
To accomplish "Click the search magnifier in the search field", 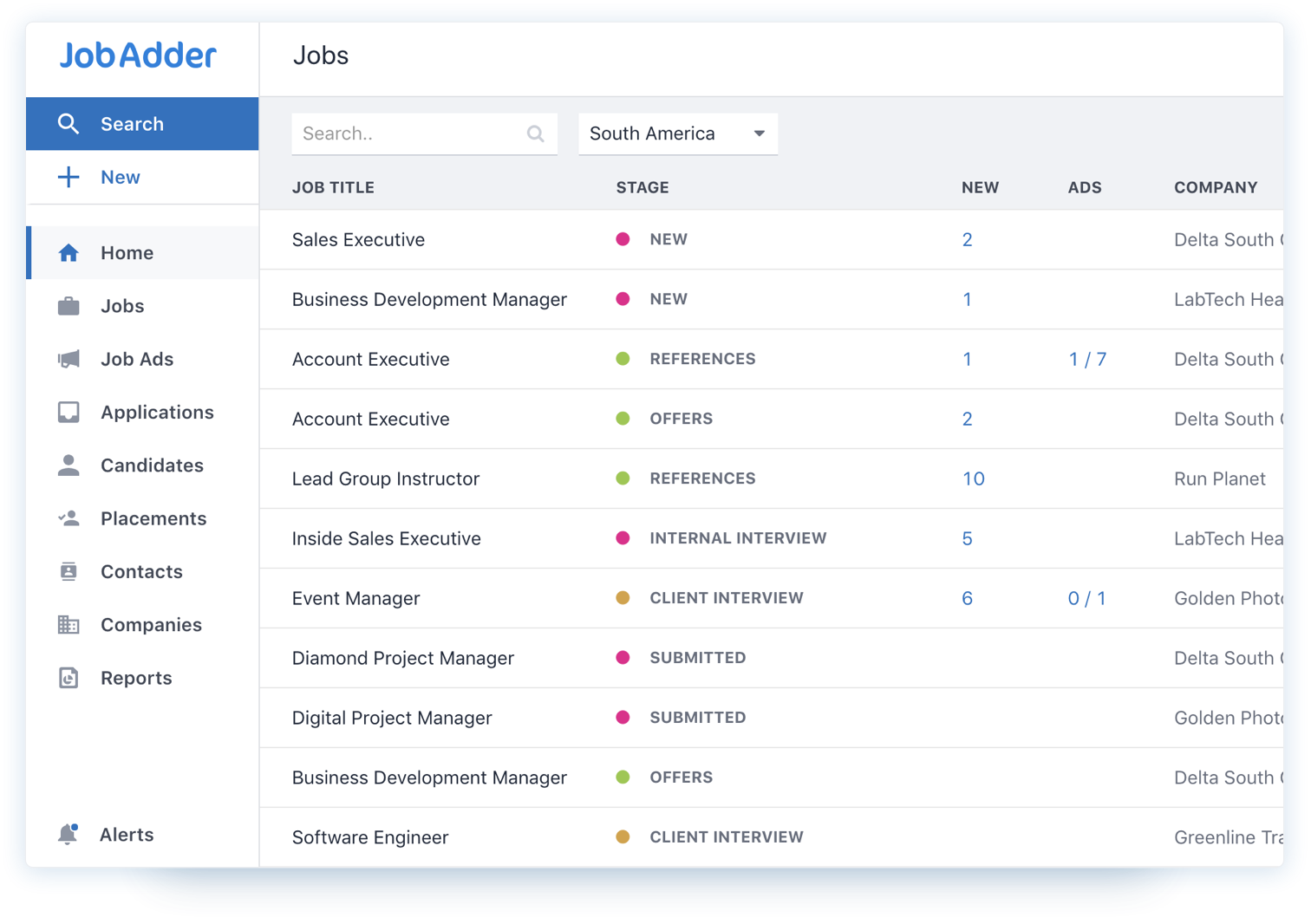I will coord(535,133).
